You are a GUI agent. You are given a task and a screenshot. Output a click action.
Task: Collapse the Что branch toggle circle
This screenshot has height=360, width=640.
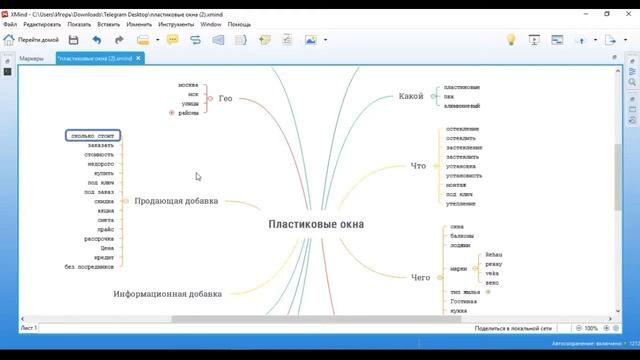pos(436,166)
